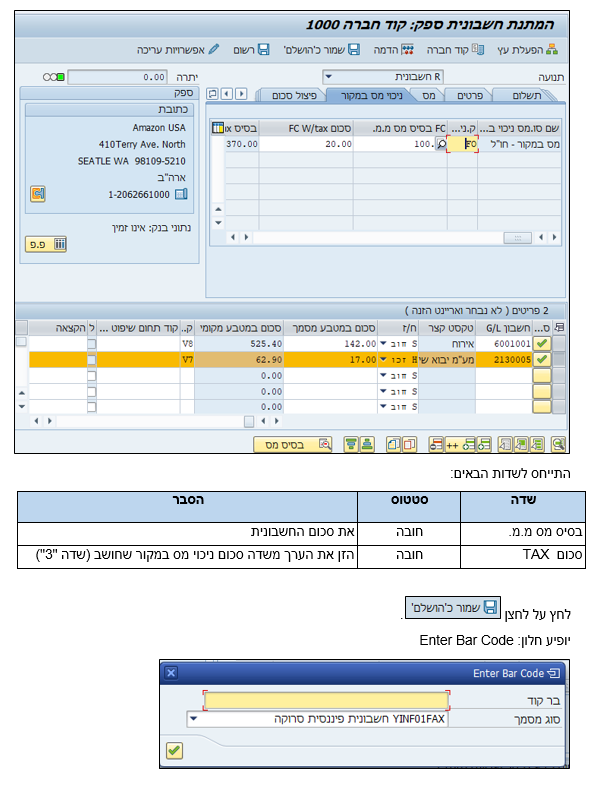
Task: Select the ניכוי מס במקור tab
Action: (x=370, y=95)
